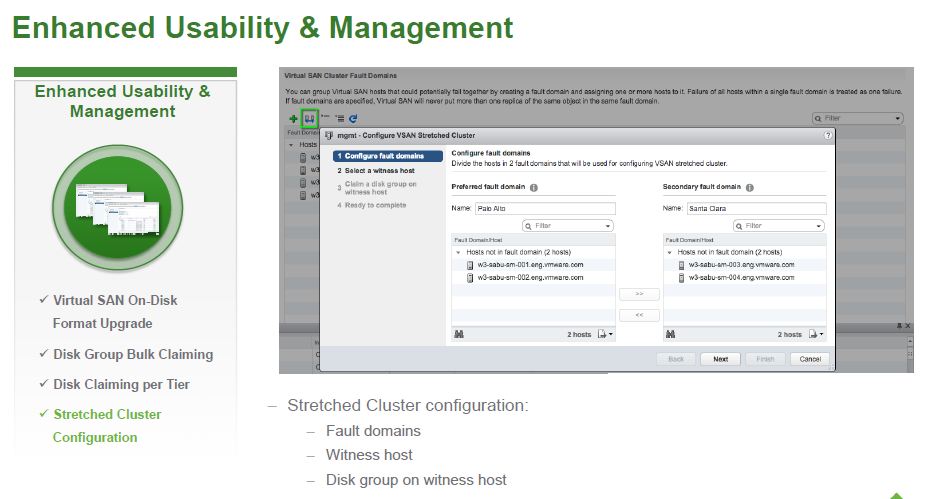
Task: Click info icon beside Preferred fault domain
Action: (x=533, y=187)
